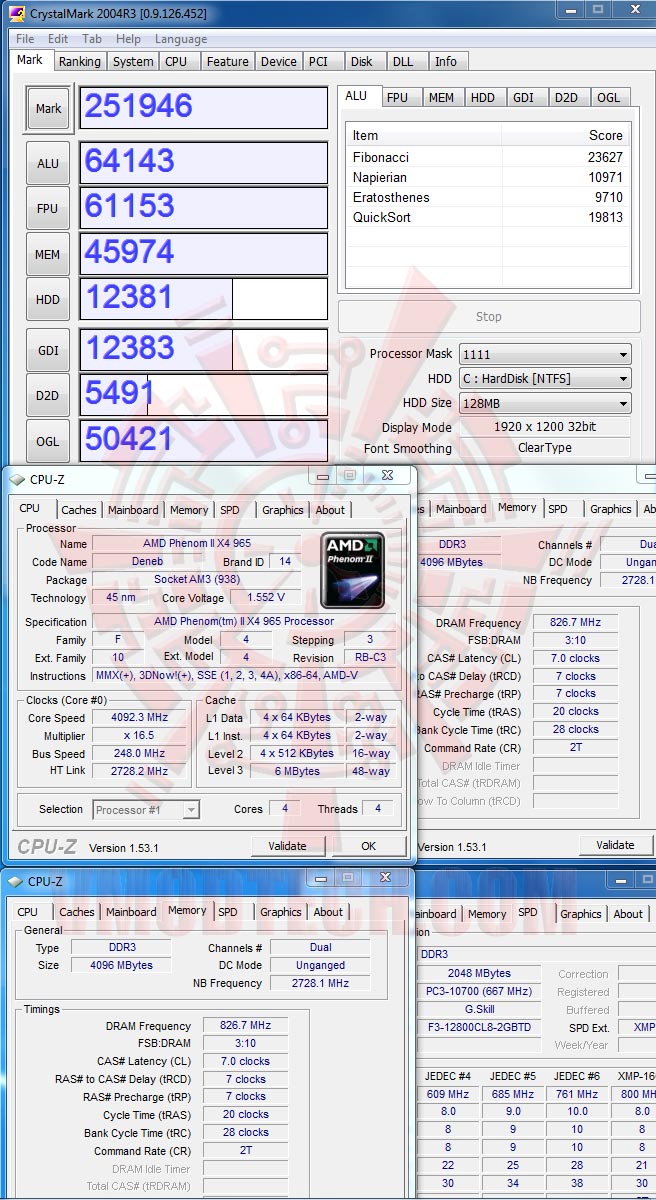This screenshot has height=1200, width=656.
Task: Run the FPU benchmark button
Action: coord(48,208)
